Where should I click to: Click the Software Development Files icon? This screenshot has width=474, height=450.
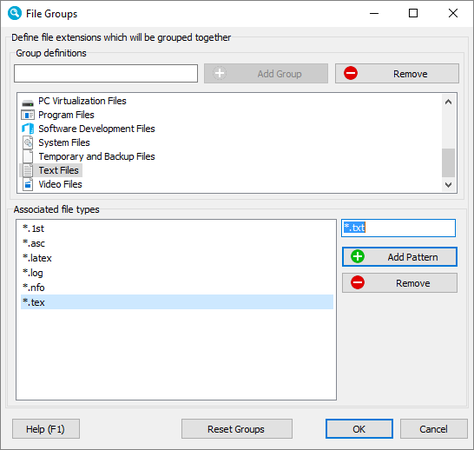(28, 129)
